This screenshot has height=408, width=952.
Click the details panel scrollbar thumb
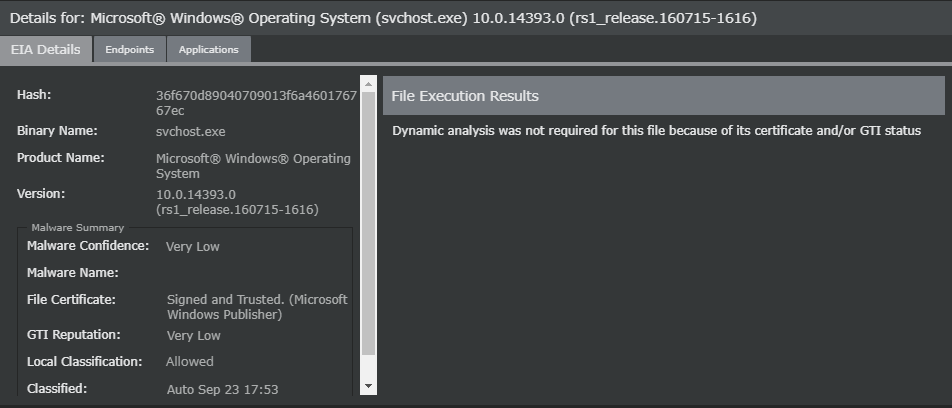pyautogui.click(x=368, y=223)
